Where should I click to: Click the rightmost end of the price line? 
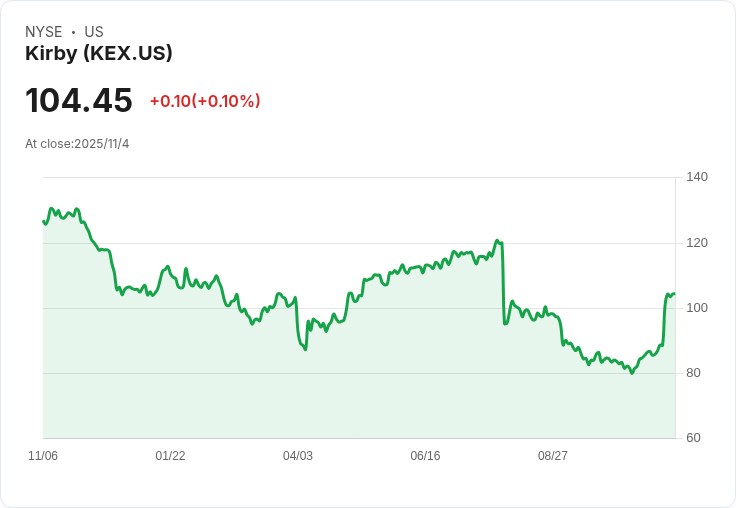(674, 294)
